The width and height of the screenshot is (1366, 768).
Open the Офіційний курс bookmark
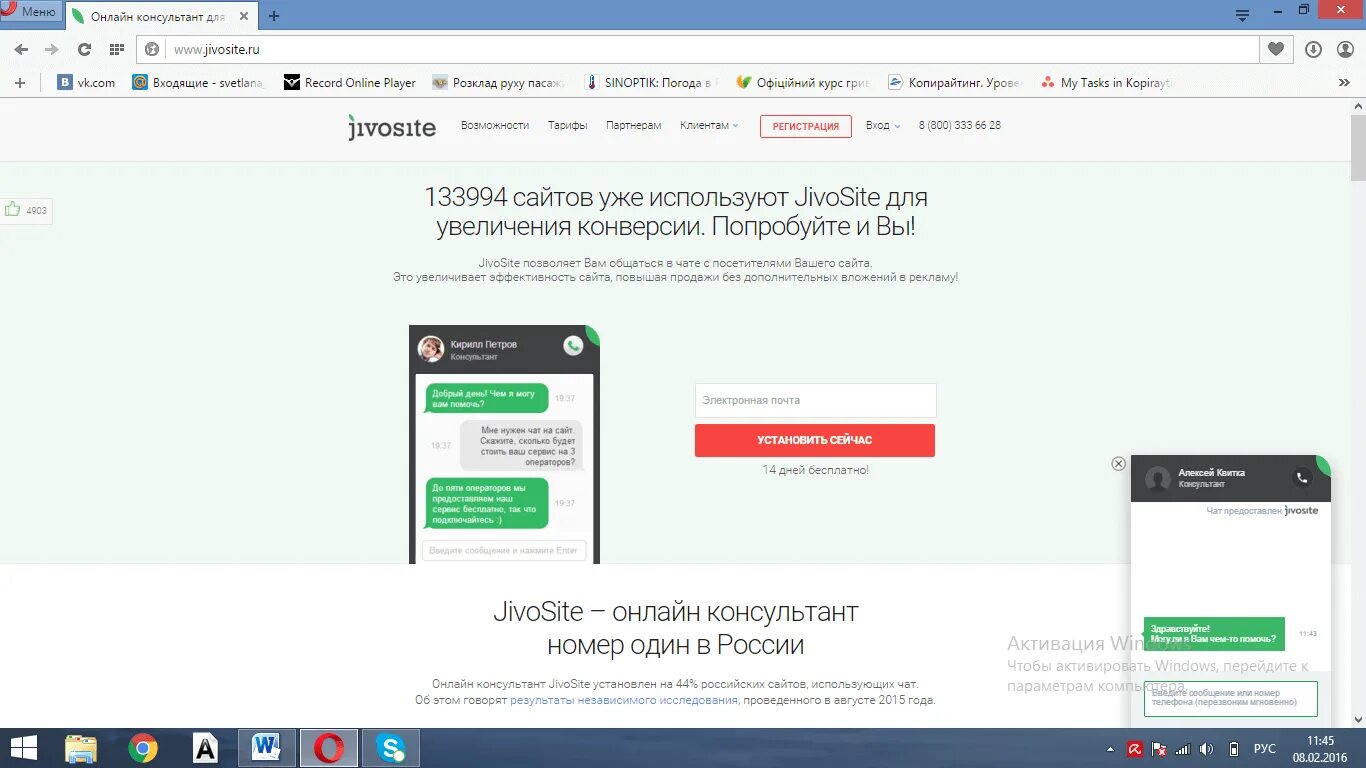pos(803,83)
